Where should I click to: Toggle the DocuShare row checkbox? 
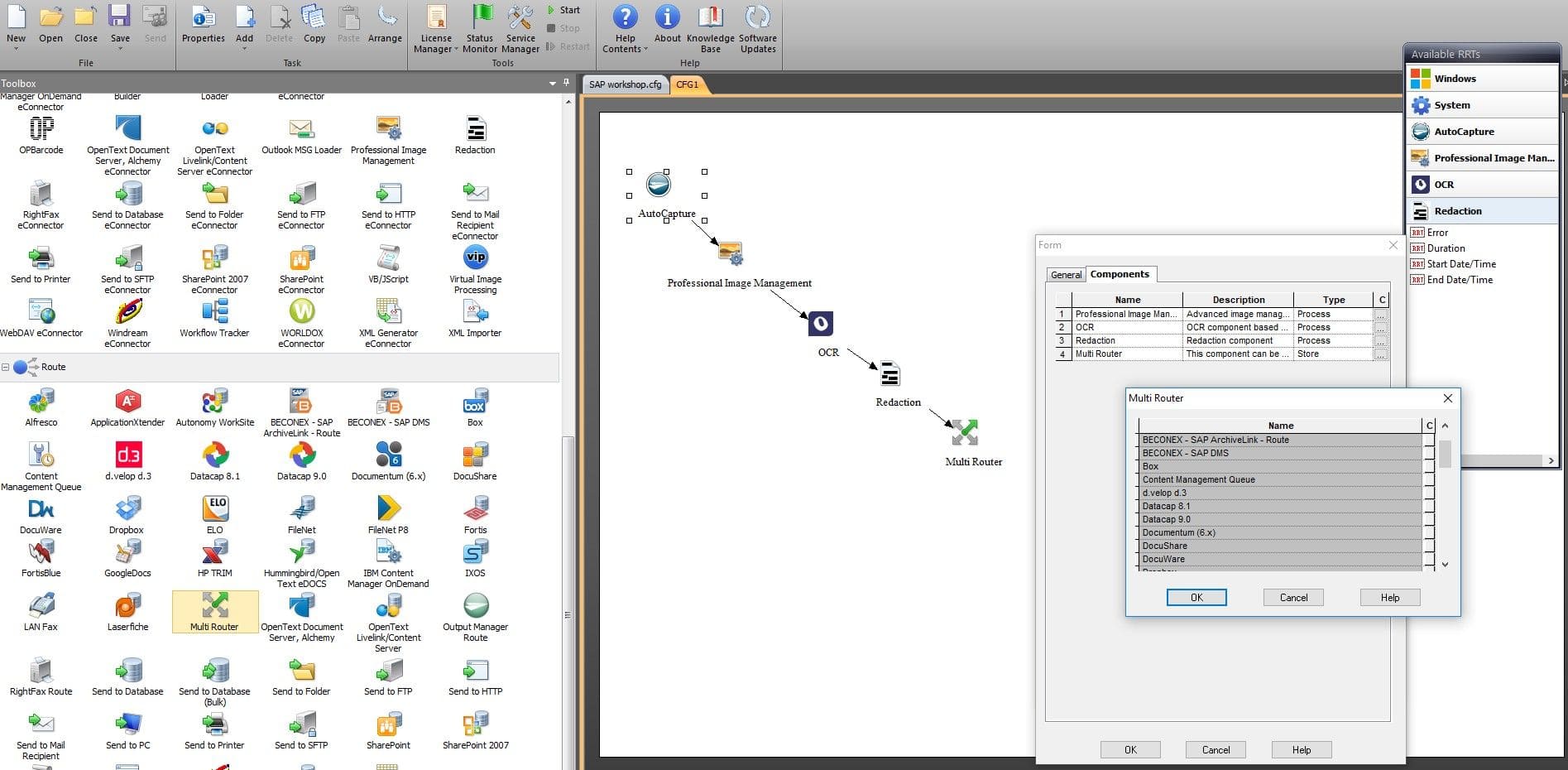pyautogui.click(x=1429, y=546)
